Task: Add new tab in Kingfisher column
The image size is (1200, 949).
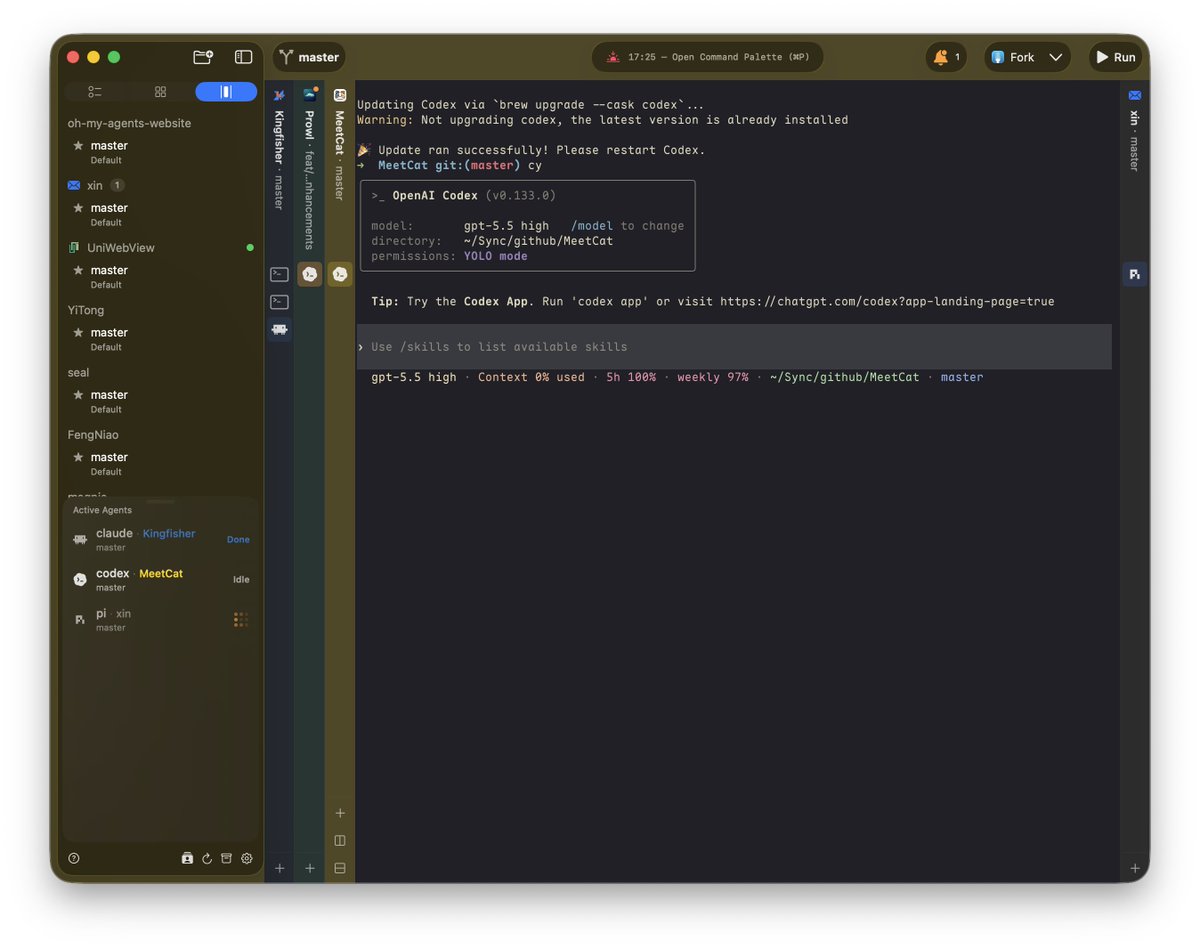Action: tap(280, 868)
